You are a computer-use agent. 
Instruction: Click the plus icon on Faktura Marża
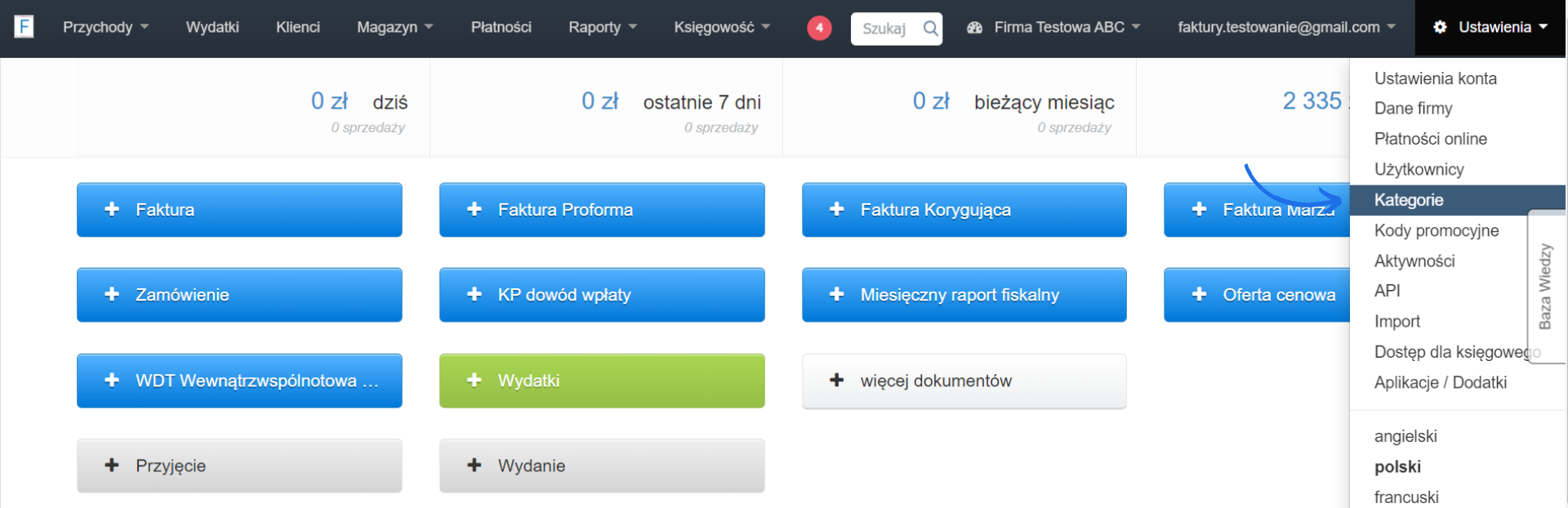click(x=1200, y=209)
